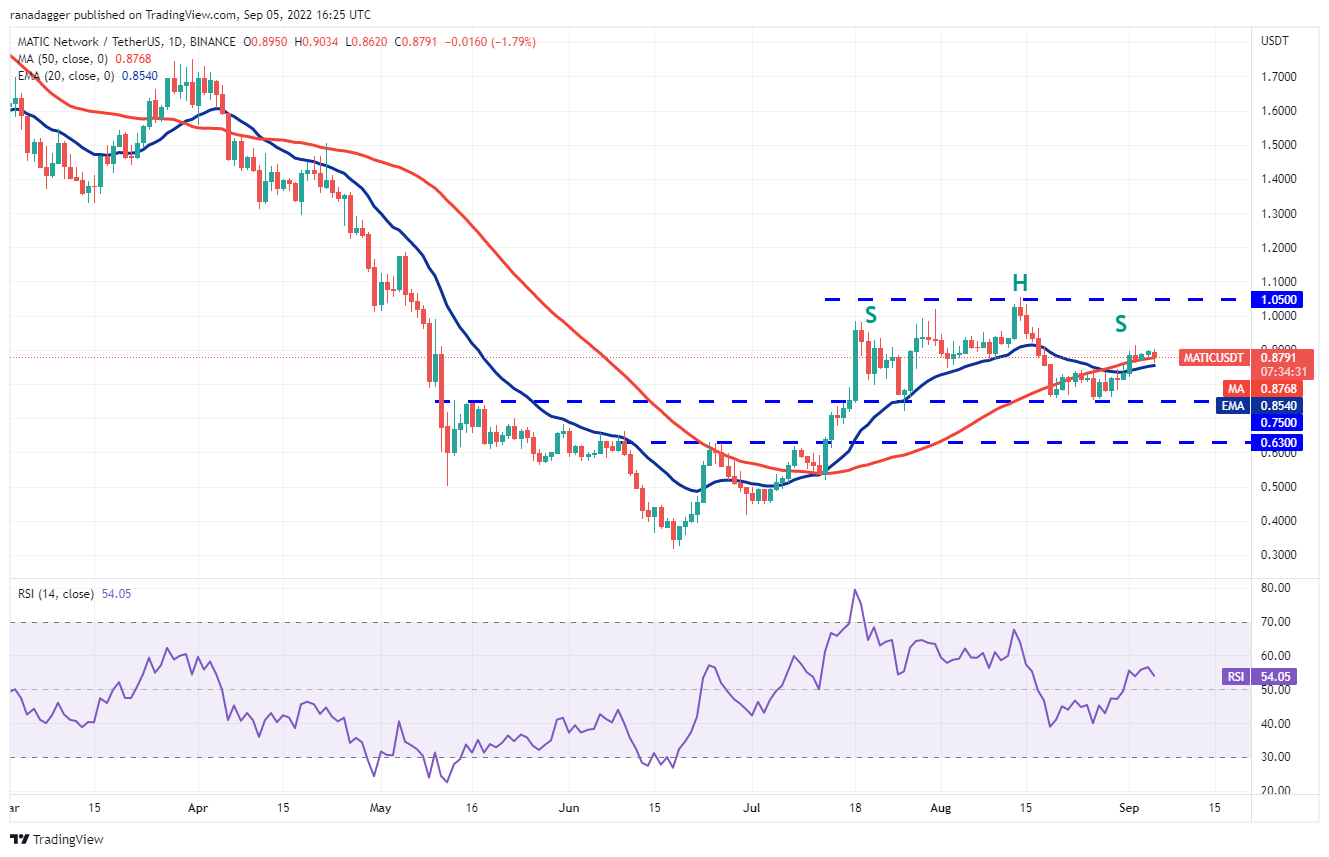The image size is (1329, 857).
Task: Click the purple RSI tag on the RSI axis
Action: [x=1236, y=677]
